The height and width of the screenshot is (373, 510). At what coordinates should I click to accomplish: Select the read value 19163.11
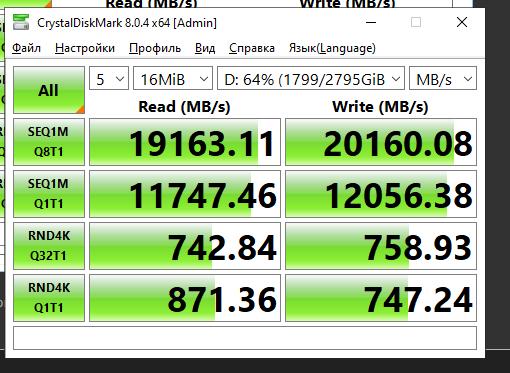(x=185, y=142)
